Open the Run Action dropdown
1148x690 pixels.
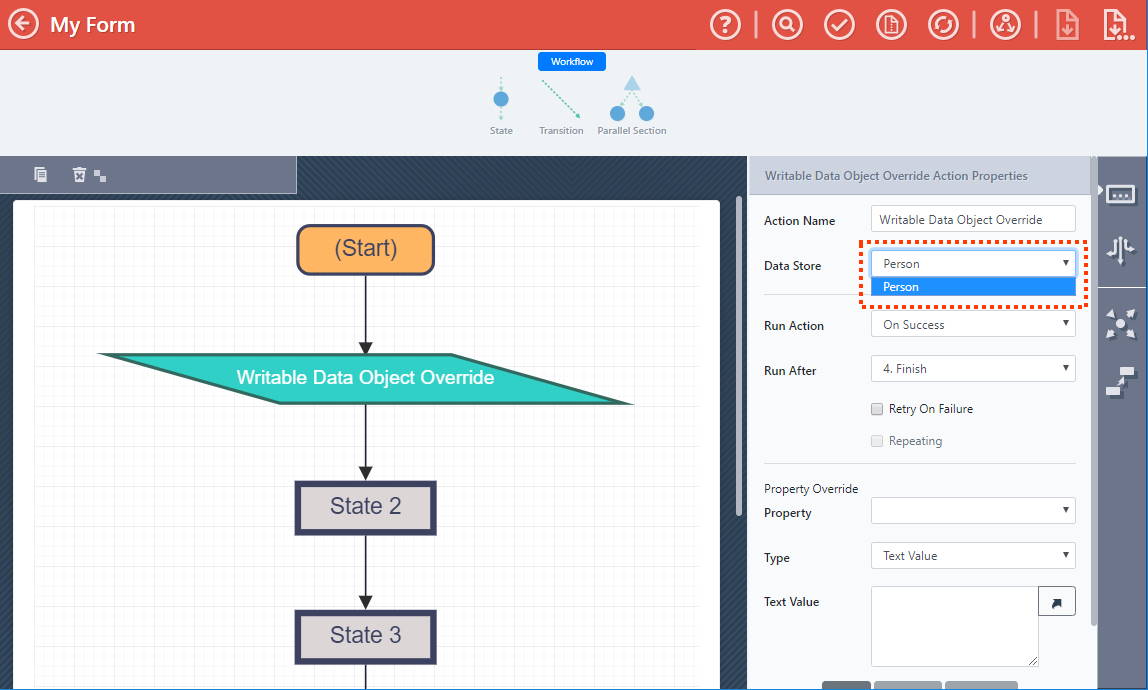coord(973,324)
